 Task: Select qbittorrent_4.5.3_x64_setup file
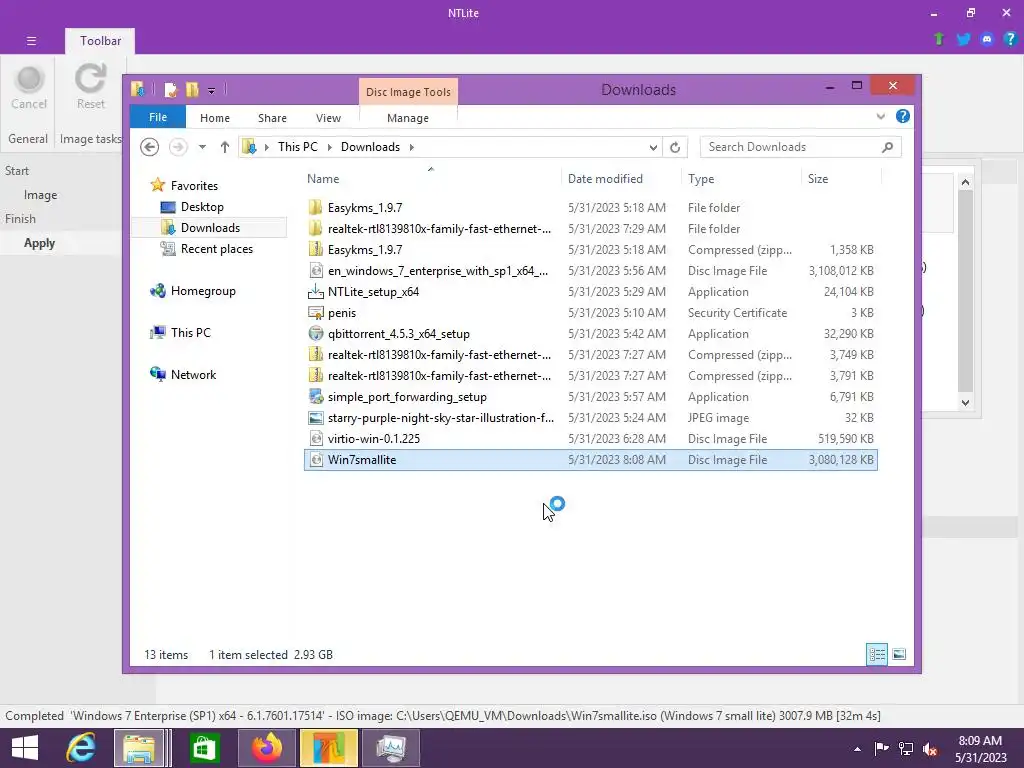tap(590, 334)
